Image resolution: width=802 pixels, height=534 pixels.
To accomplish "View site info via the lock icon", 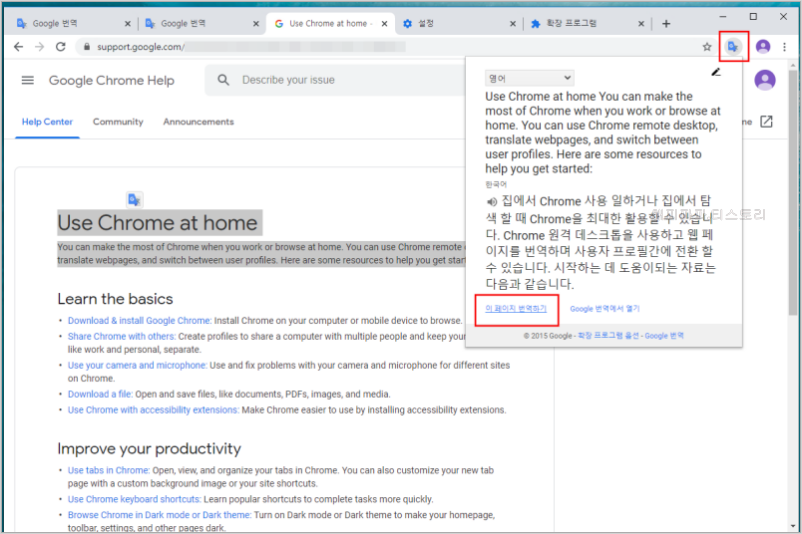I will tap(87, 47).
